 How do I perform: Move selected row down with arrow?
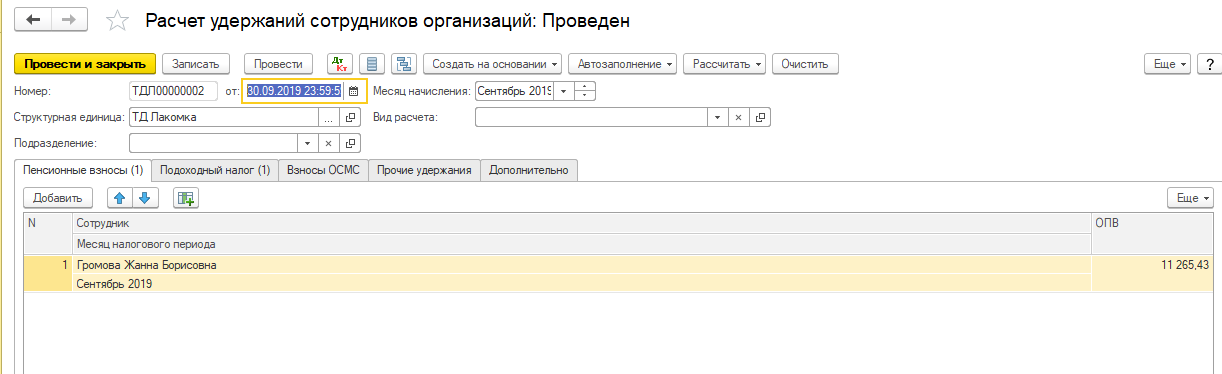pyautogui.click(x=142, y=198)
